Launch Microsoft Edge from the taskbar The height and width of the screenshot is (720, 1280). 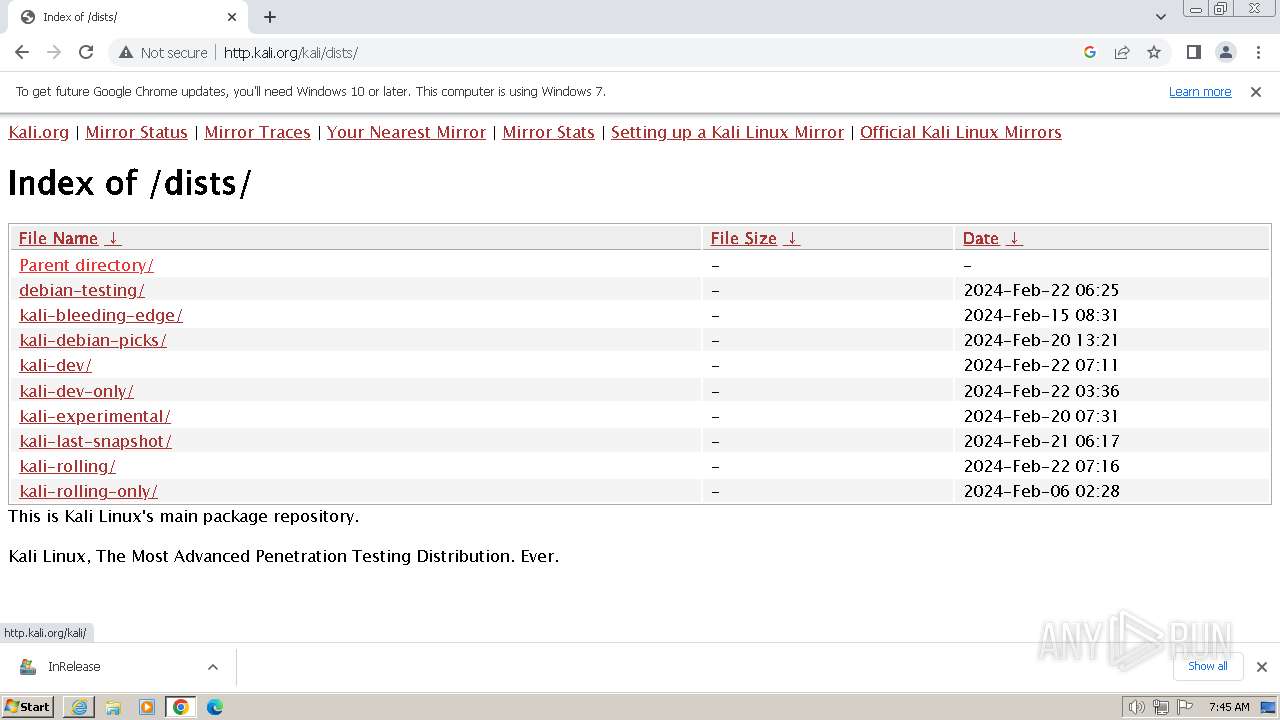click(215, 707)
